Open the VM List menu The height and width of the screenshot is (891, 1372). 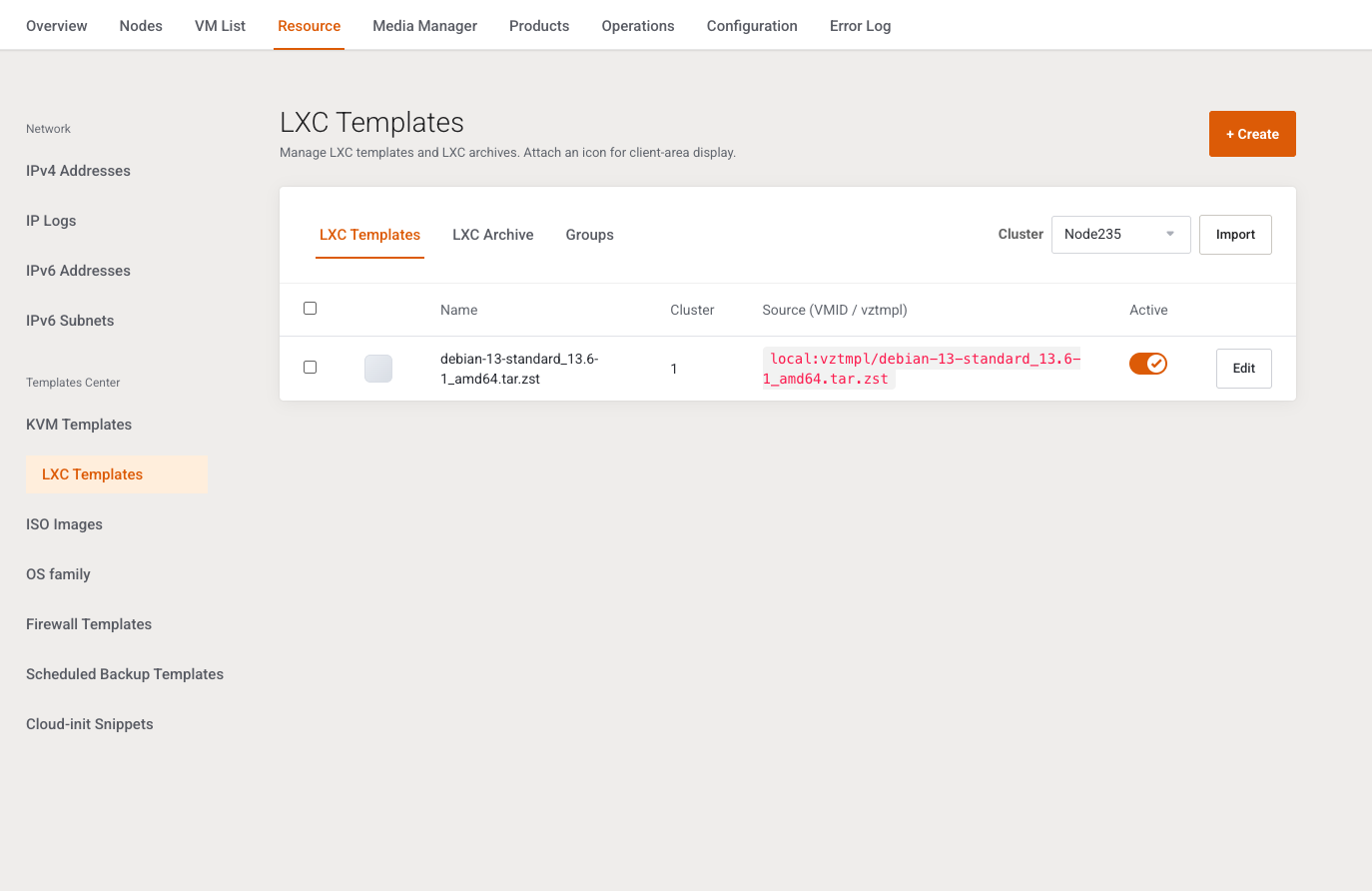[220, 26]
